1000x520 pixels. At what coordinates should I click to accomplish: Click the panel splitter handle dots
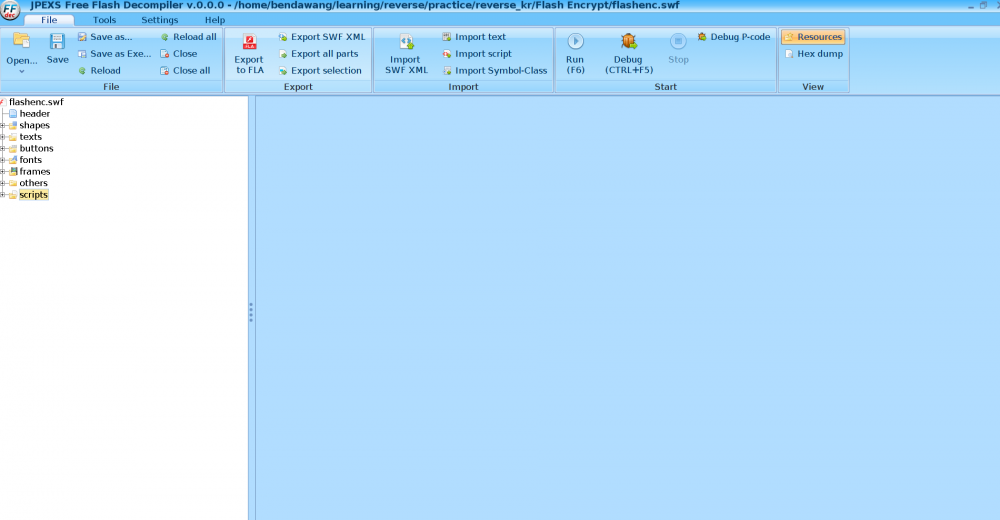(251, 312)
